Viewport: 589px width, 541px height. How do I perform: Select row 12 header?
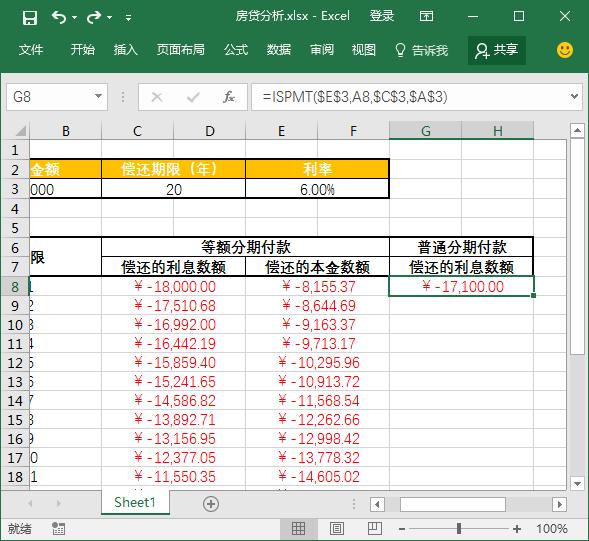click(15, 363)
